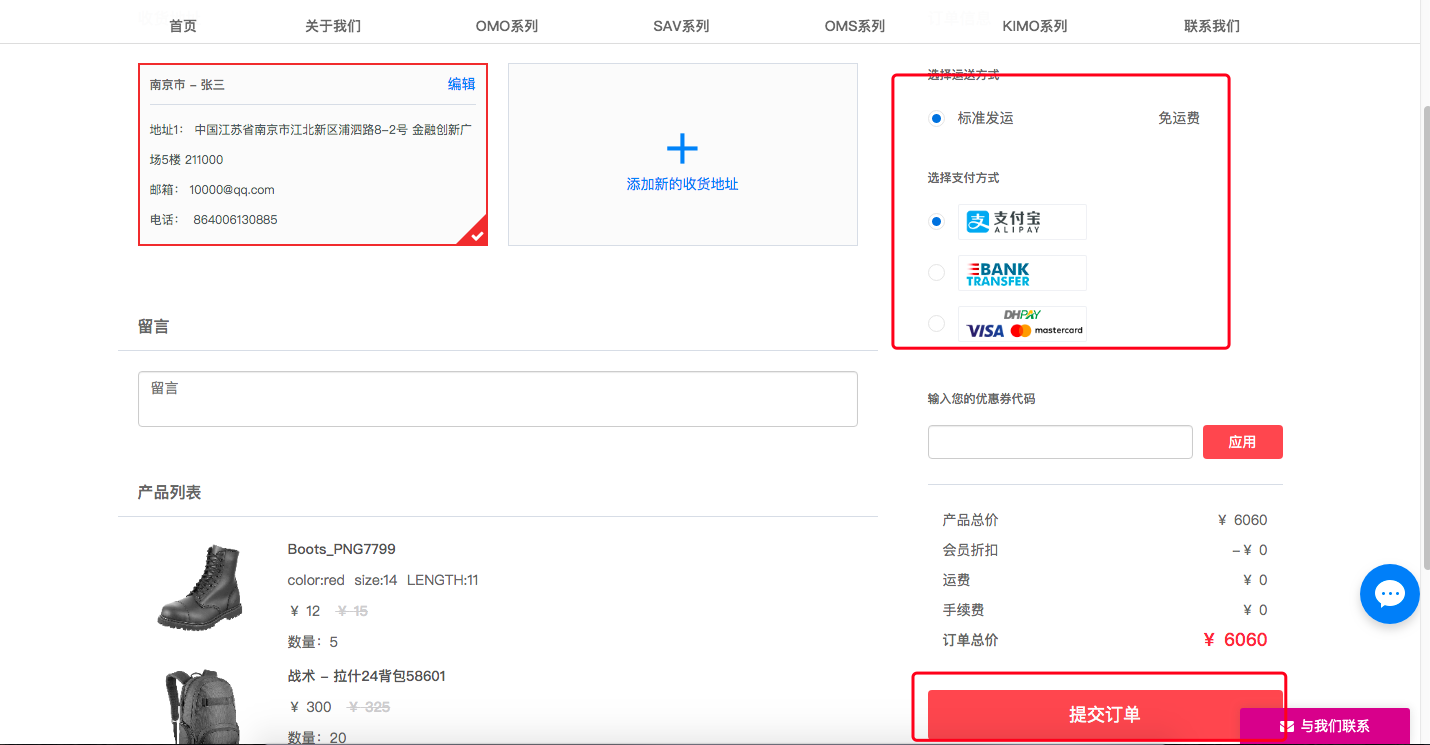Image resolution: width=1430 pixels, height=745 pixels.
Task: Open the chat bubble icon at bottom right
Action: point(1389,593)
